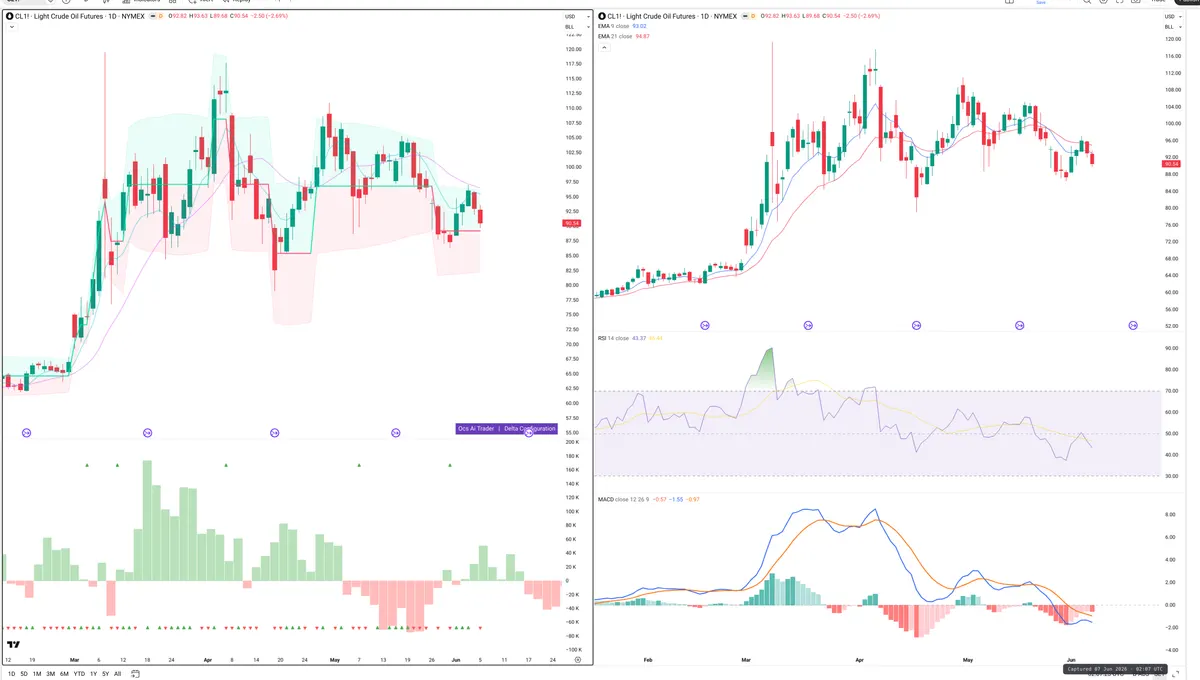
Task: Click market status badge beside NYMEX in left chart
Action: [154, 17]
